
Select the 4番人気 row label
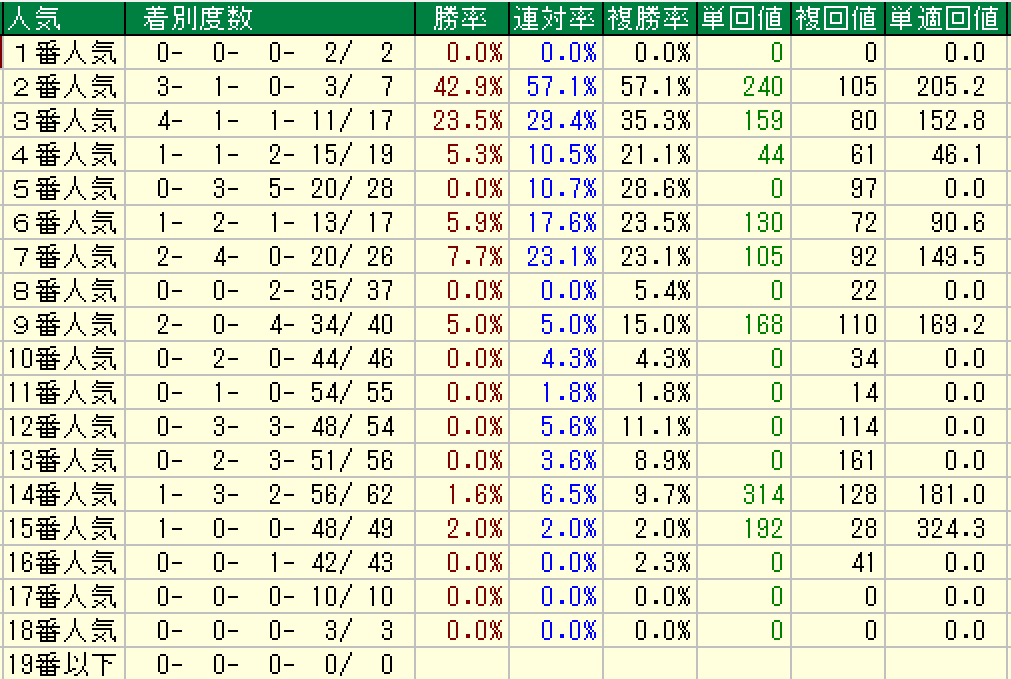(64, 155)
